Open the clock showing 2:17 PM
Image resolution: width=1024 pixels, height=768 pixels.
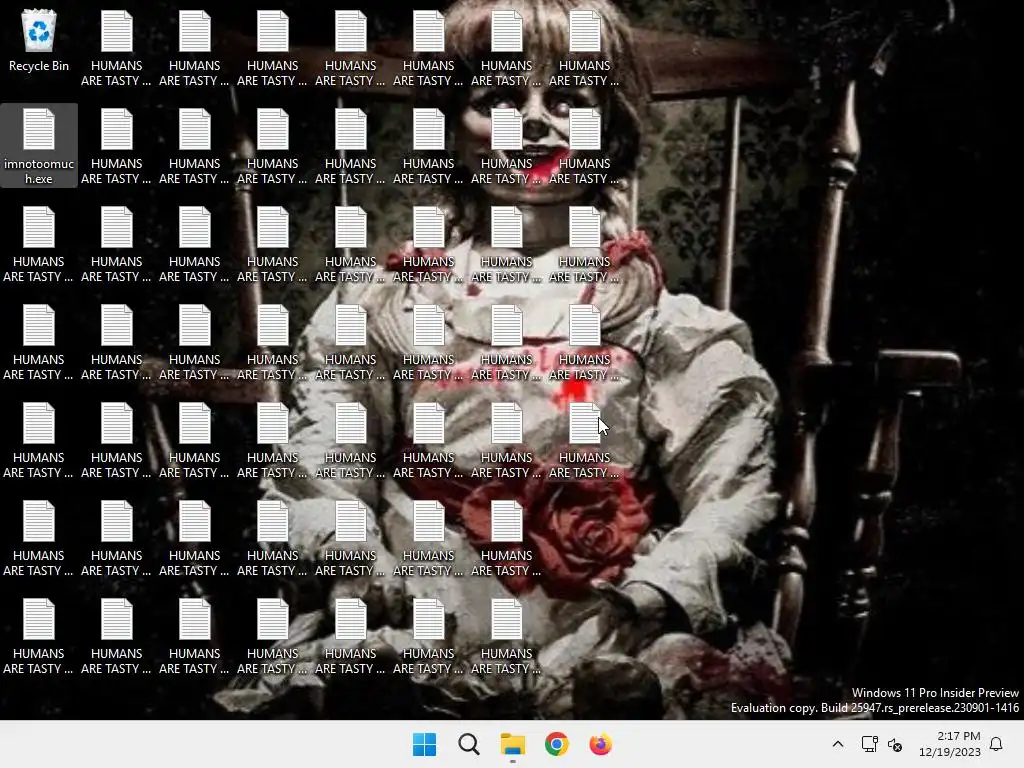[950, 744]
